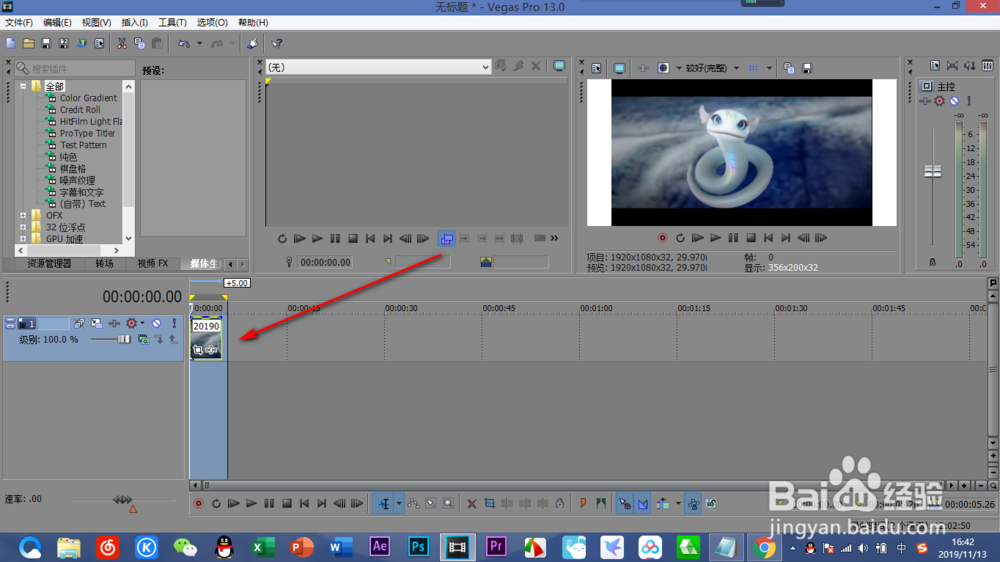Click the Copy icon in the toolbar
The height and width of the screenshot is (562, 1000).
pos(139,43)
